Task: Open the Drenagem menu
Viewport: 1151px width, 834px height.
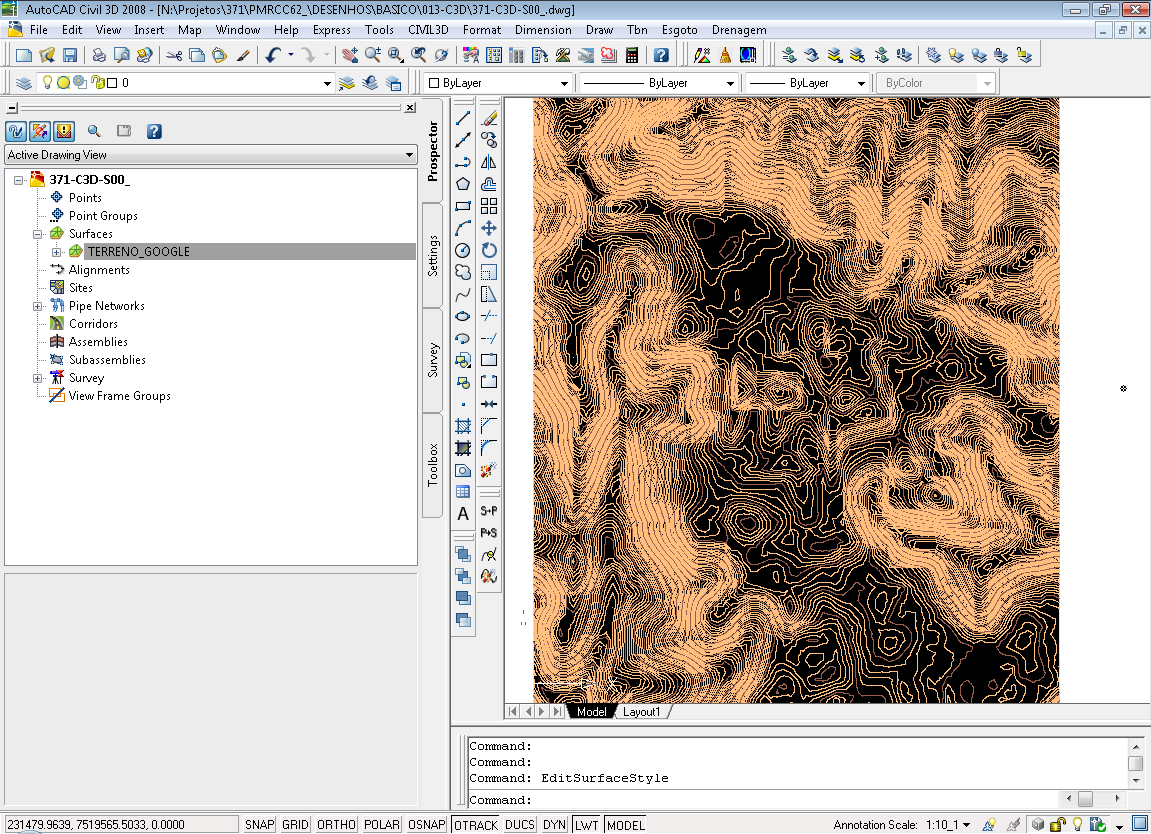Action: [x=738, y=30]
